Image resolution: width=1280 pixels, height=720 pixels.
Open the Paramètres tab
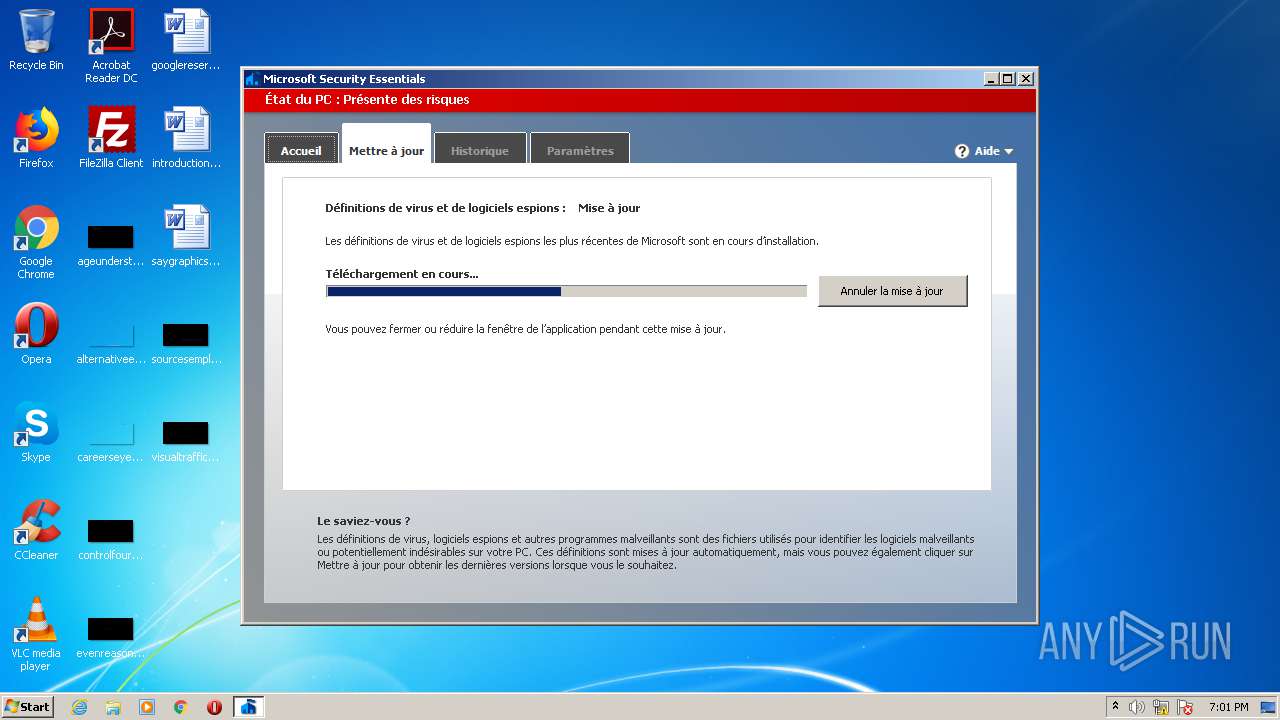pos(580,150)
